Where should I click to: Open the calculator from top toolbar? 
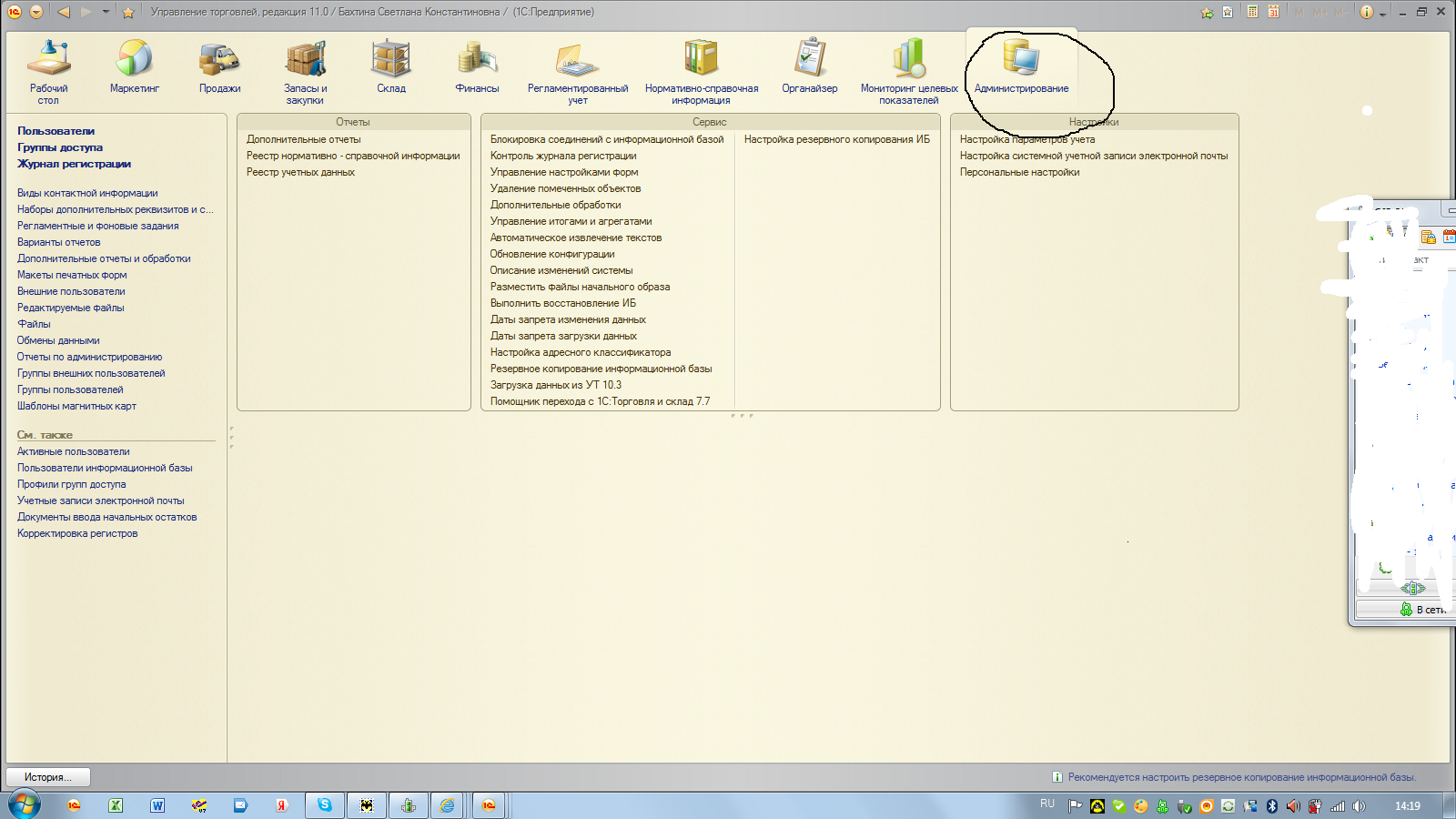click(x=1253, y=12)
